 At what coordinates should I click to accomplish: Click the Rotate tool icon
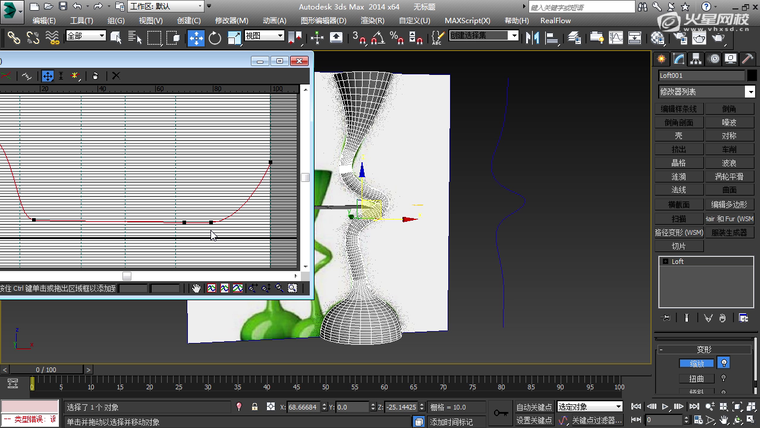[x=215, y=37]
